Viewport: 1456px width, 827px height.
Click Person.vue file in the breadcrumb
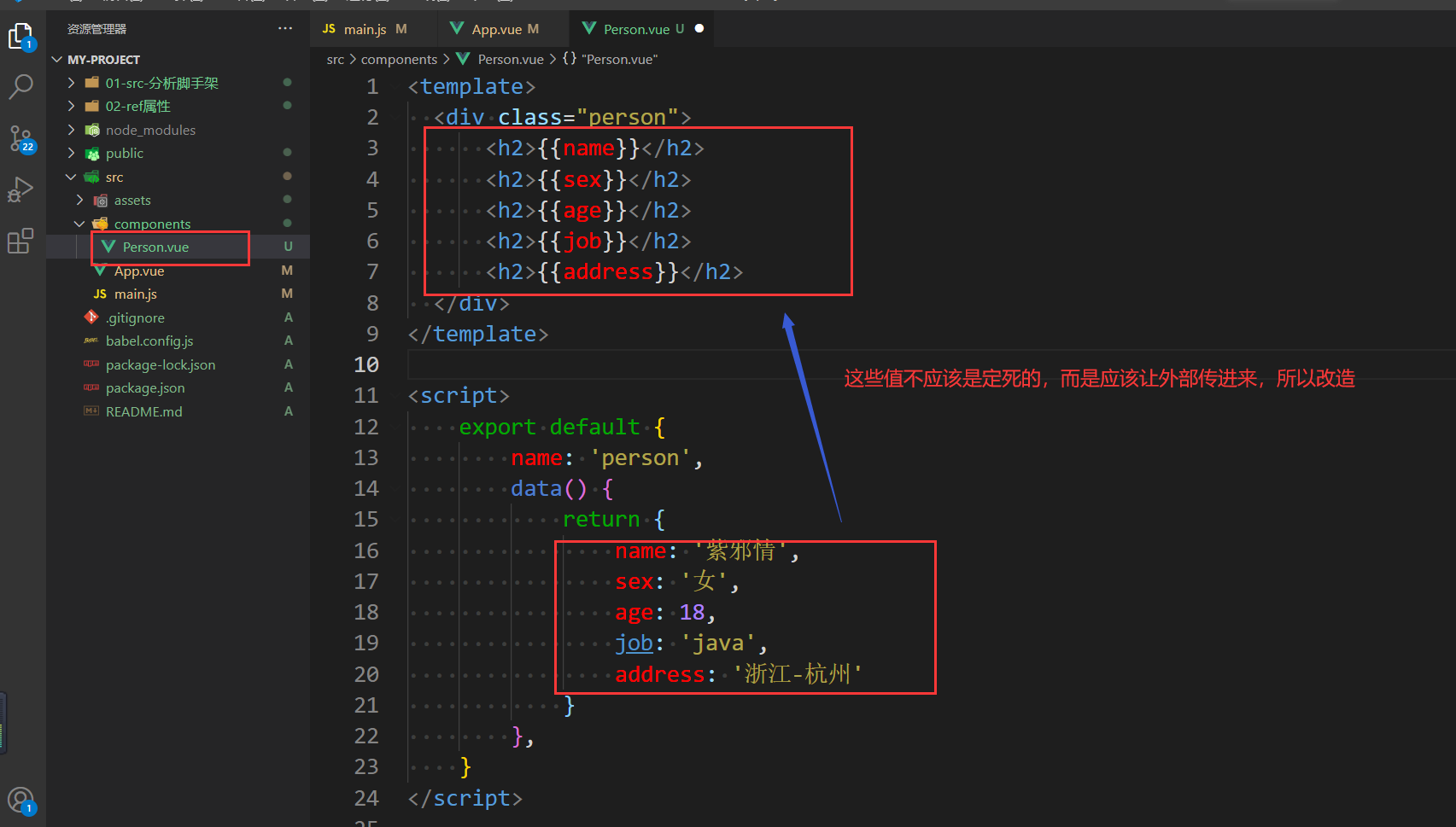(511, 59)
